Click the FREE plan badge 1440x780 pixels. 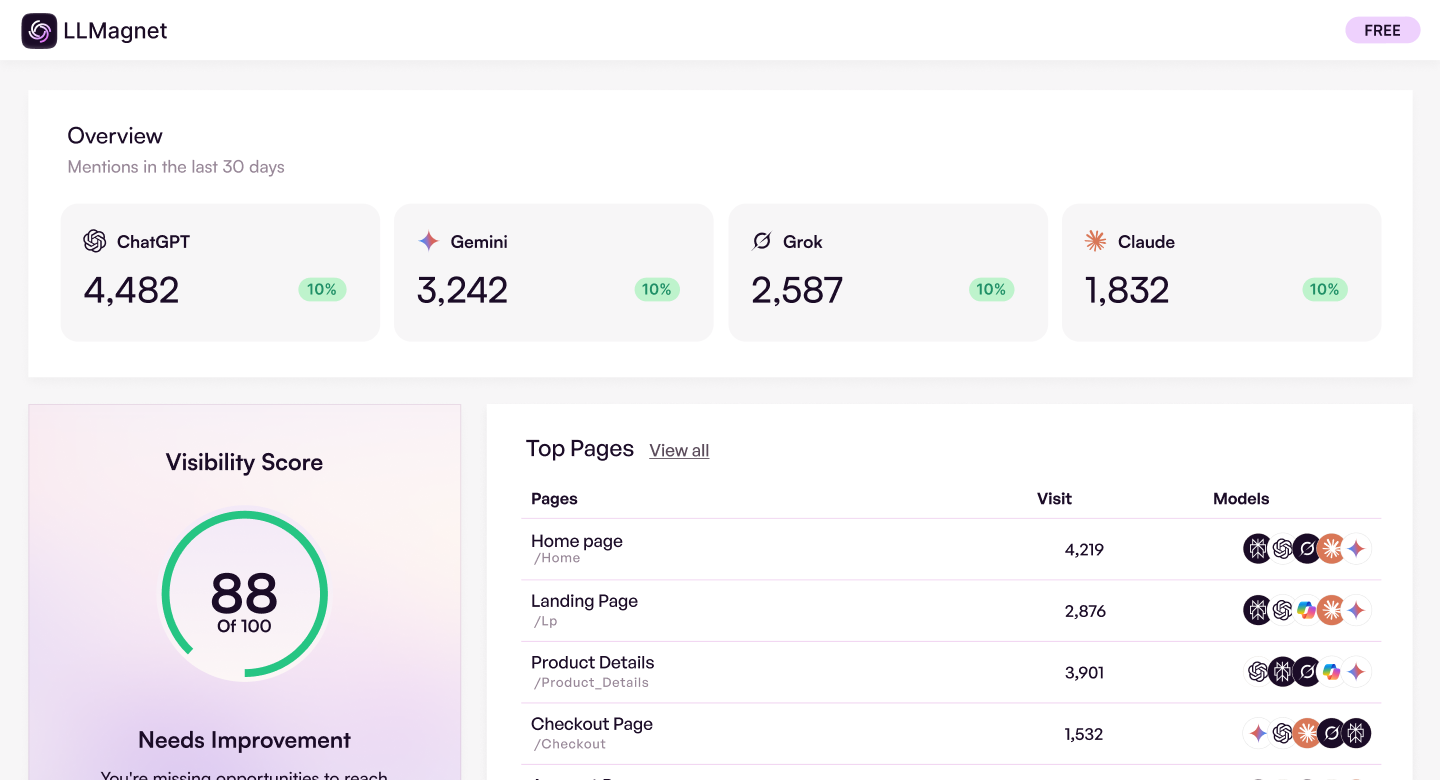tap(1382, 30)
